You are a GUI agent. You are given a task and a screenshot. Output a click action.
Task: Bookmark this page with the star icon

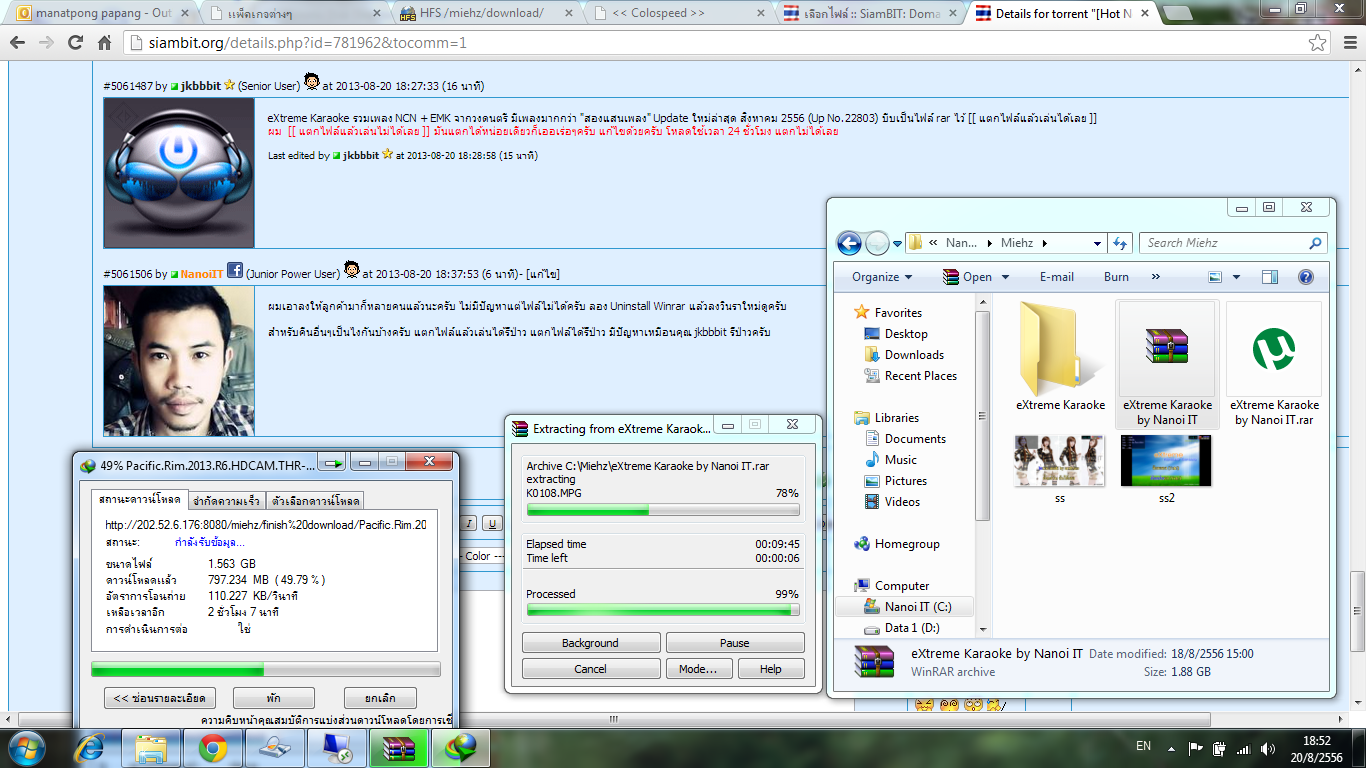click(x=1317, y=43)
